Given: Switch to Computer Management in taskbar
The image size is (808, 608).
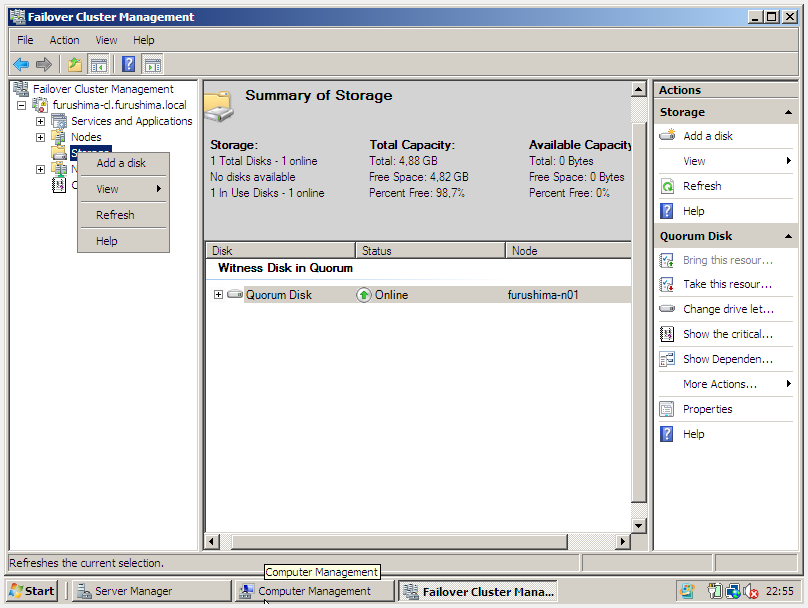Looking at the screenshot, I should pos(315,591).
